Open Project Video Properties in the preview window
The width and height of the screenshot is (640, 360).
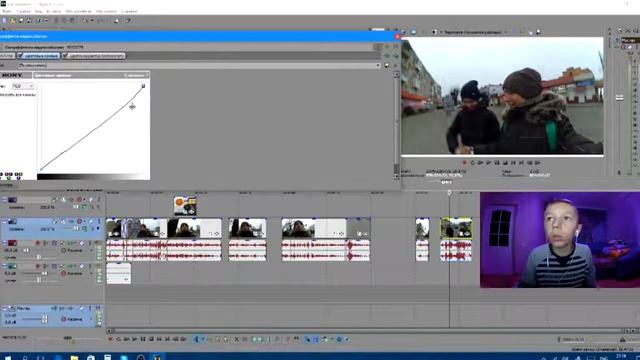[x=405, y=32]
